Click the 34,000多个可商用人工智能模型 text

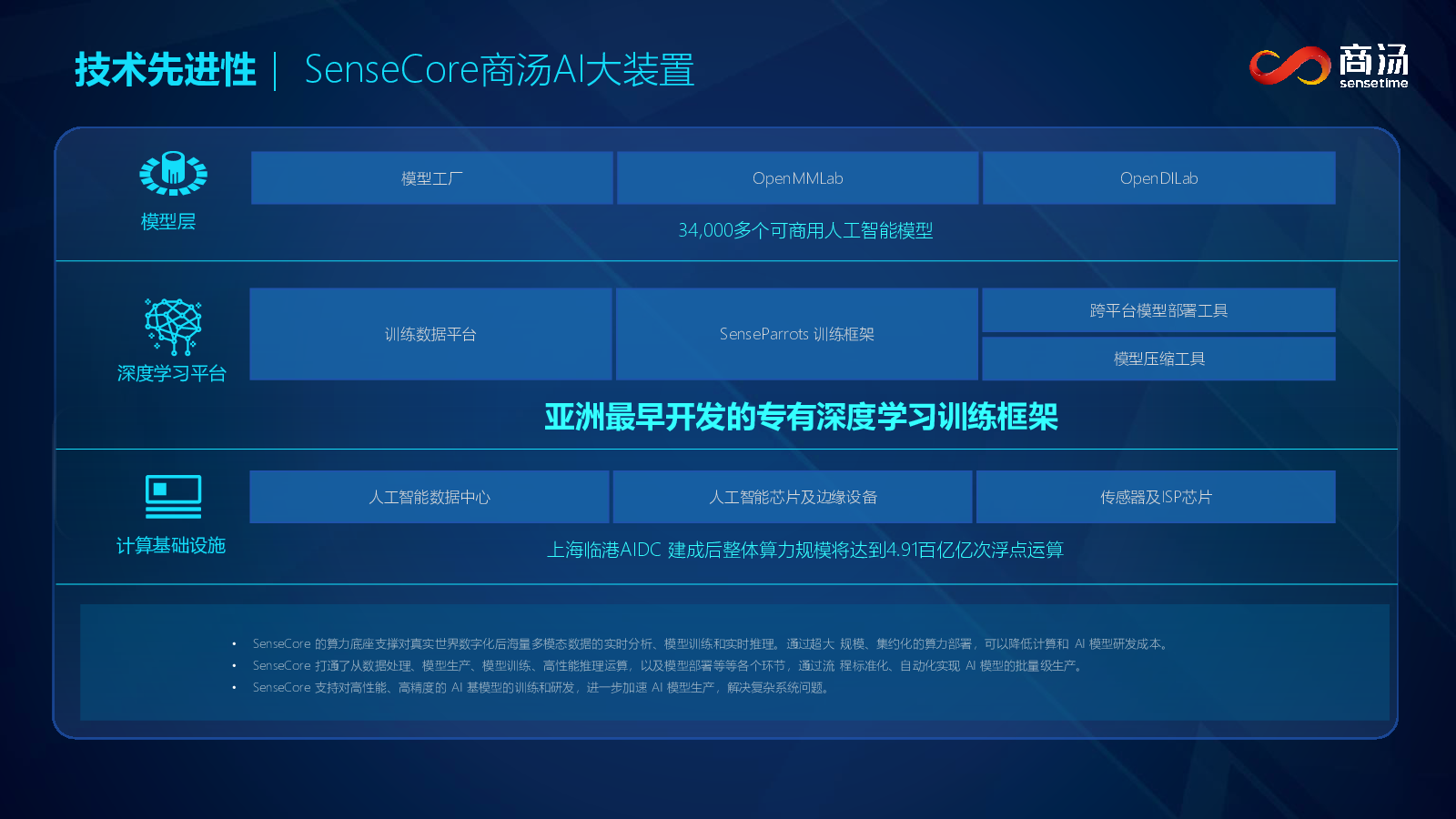coord(805,230)
